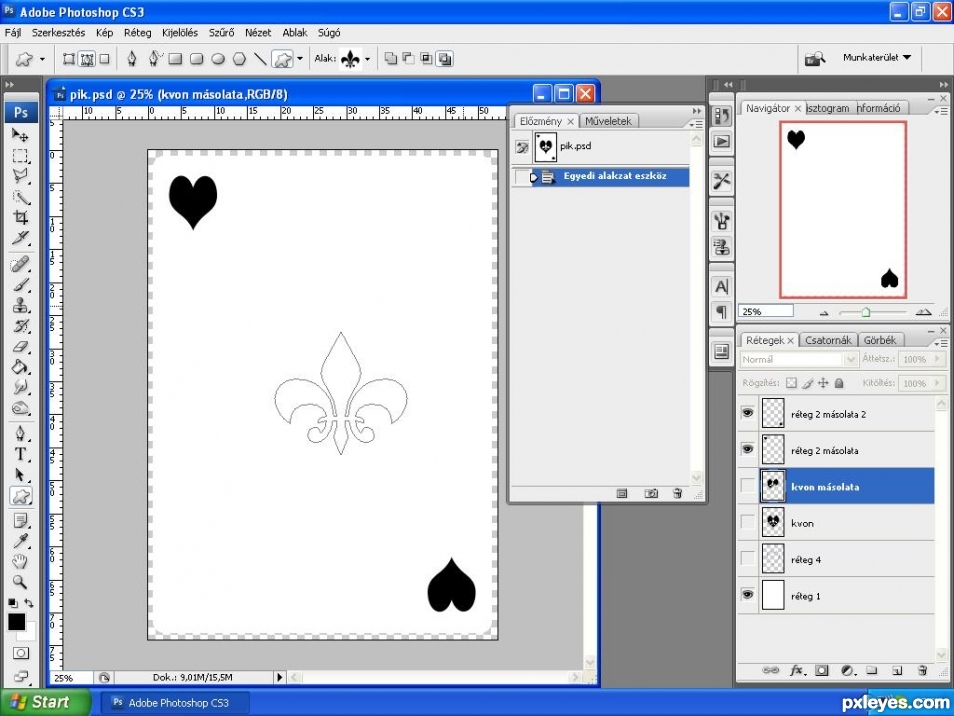Create a new layer in Layers panel
Image resolution: width=954 pixels, height=716 pixels.
[x=897, y=670]
